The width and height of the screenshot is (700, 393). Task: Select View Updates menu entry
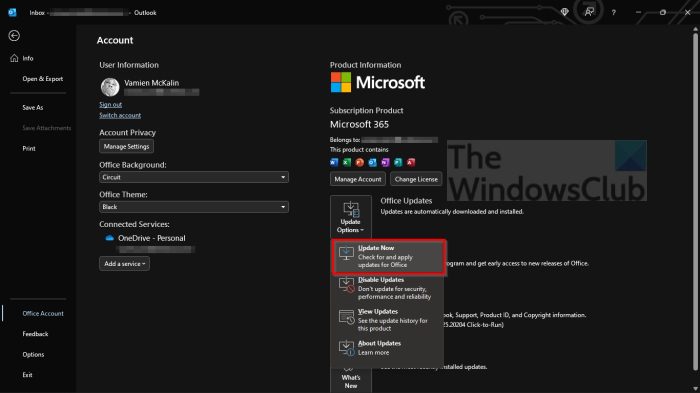388,320
